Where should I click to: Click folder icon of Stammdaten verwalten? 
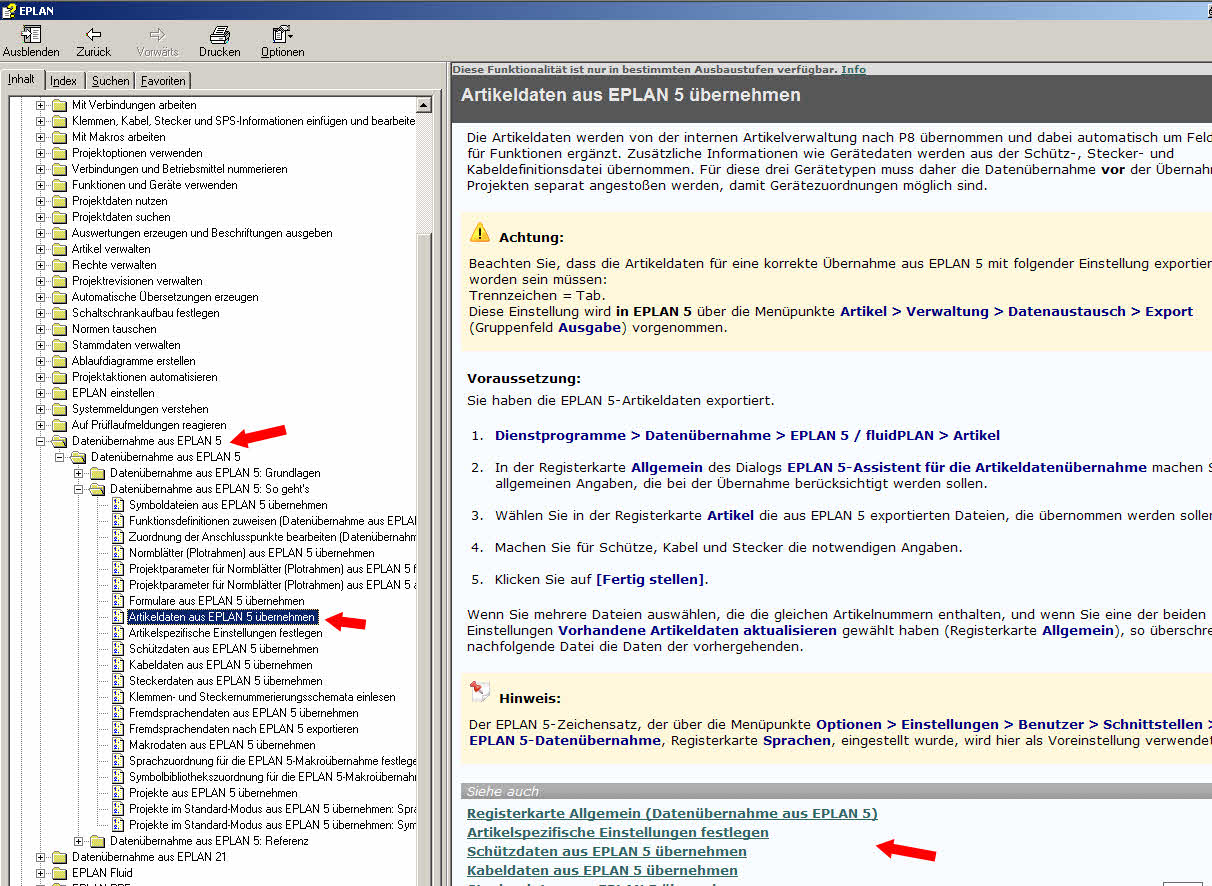click(x=59, y=345)
